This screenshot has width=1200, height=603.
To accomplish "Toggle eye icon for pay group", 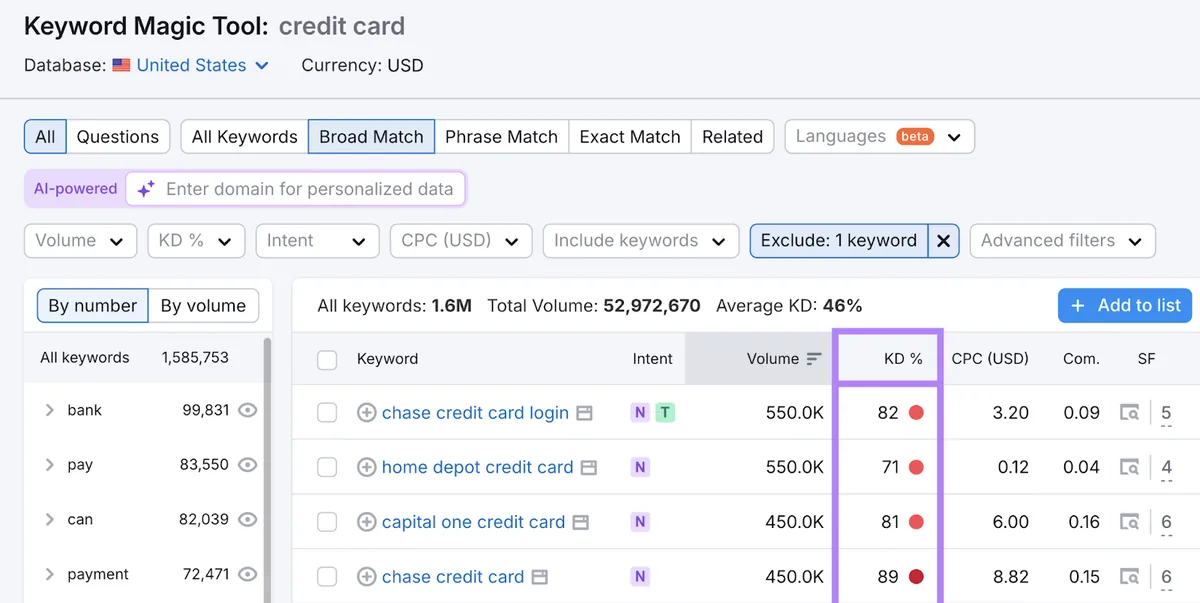I will [248, 465].
